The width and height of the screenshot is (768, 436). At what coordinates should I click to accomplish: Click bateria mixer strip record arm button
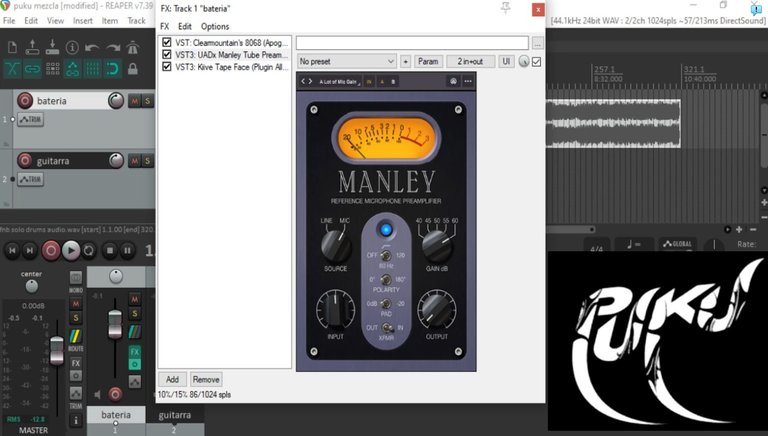tap(115, 394)
